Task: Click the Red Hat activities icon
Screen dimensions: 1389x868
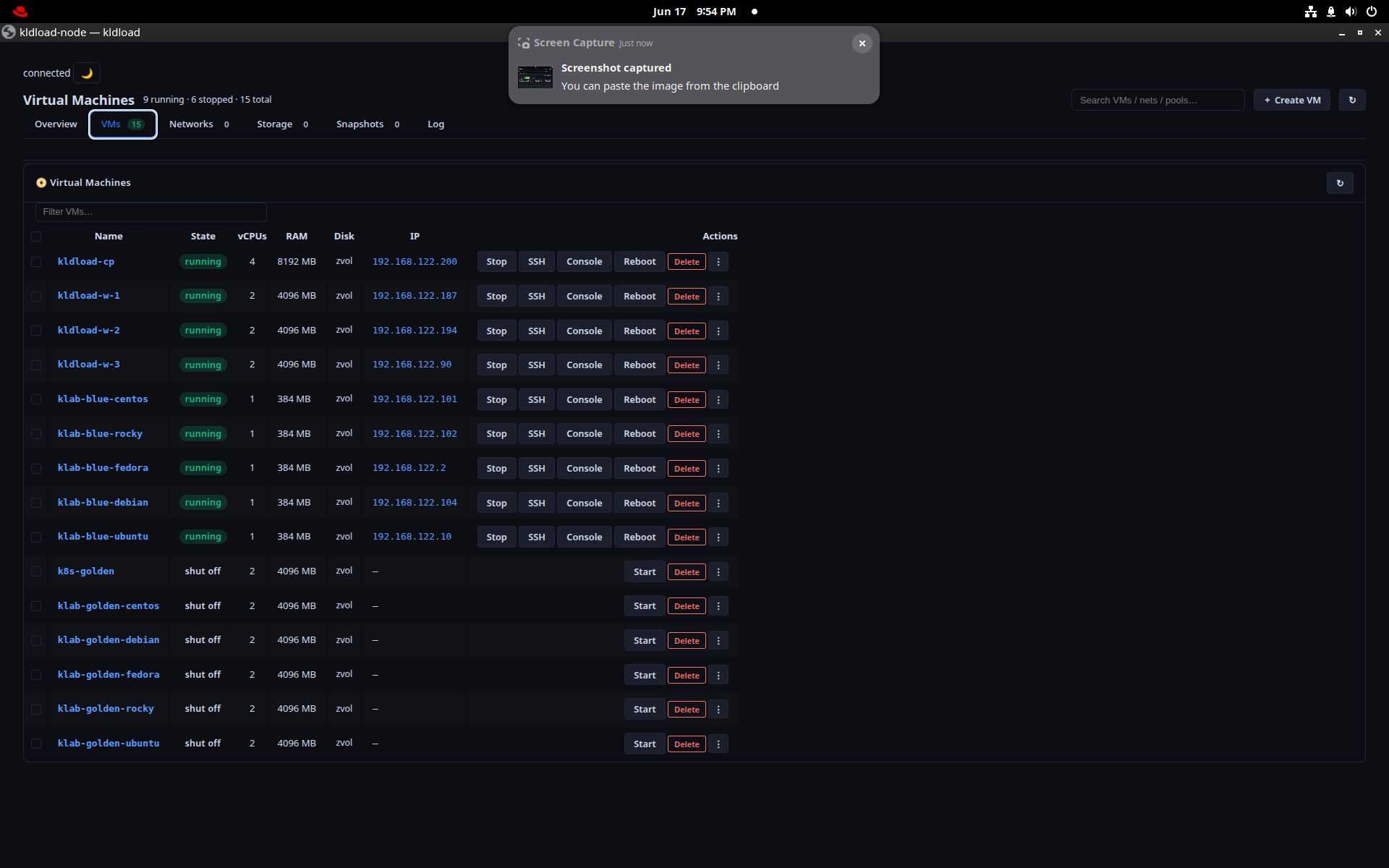Action: coord(20,12)
